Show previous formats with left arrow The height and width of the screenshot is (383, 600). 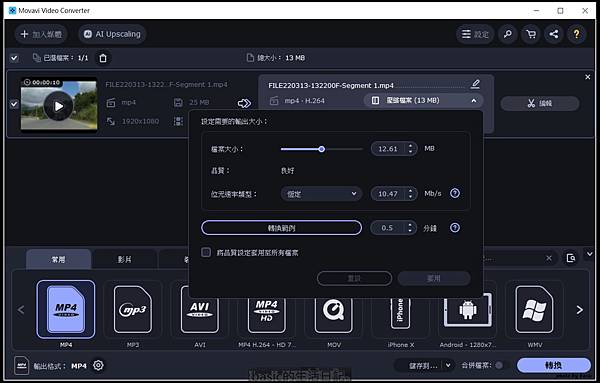21,310
